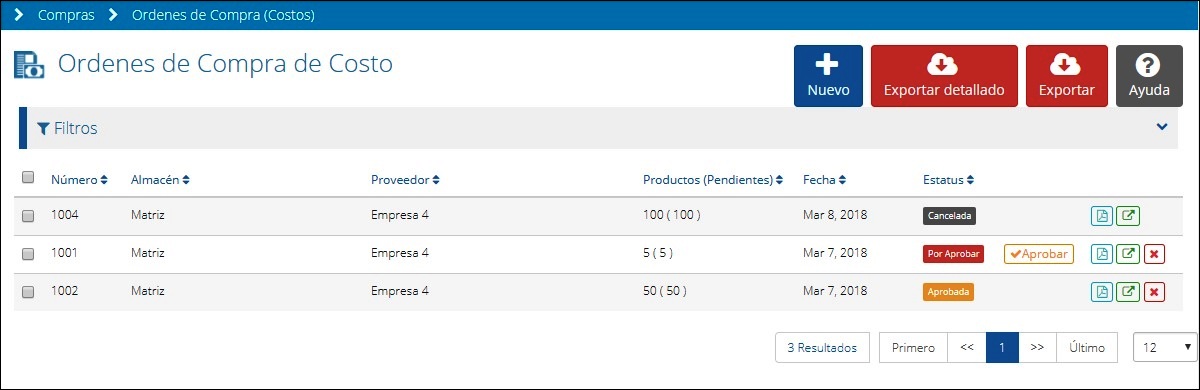This screenshot has height=390, width=1200.
Task: Go to Compras in breadcrumb
Action: [x=66, y=15]
